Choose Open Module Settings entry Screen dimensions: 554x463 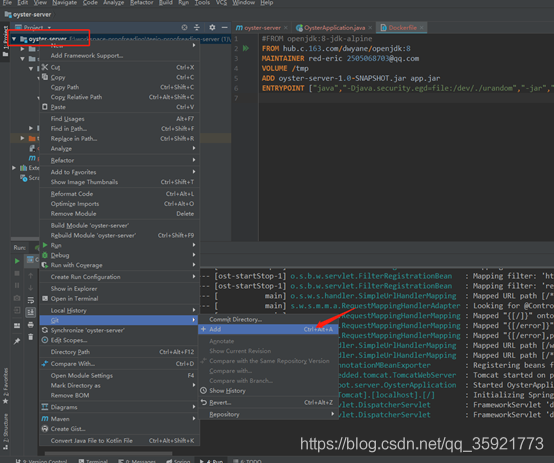(119, 375)
